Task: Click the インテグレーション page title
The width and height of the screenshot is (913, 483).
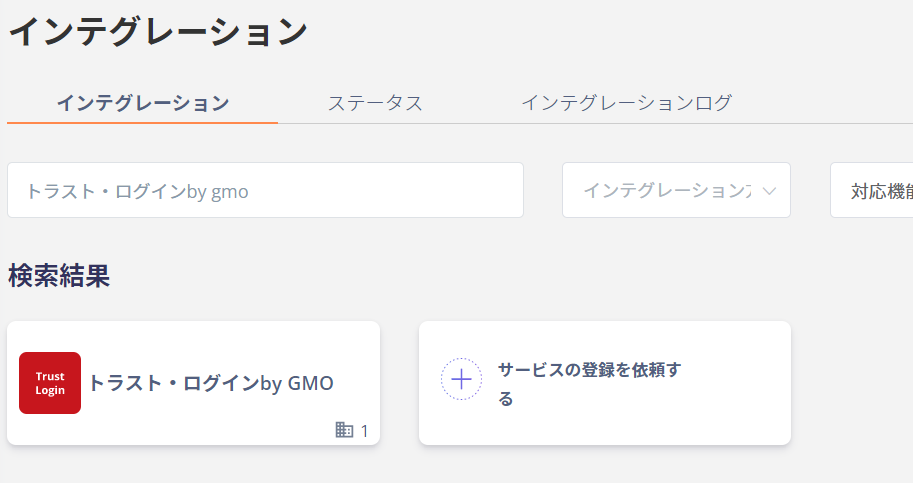Action: [158, 31]
